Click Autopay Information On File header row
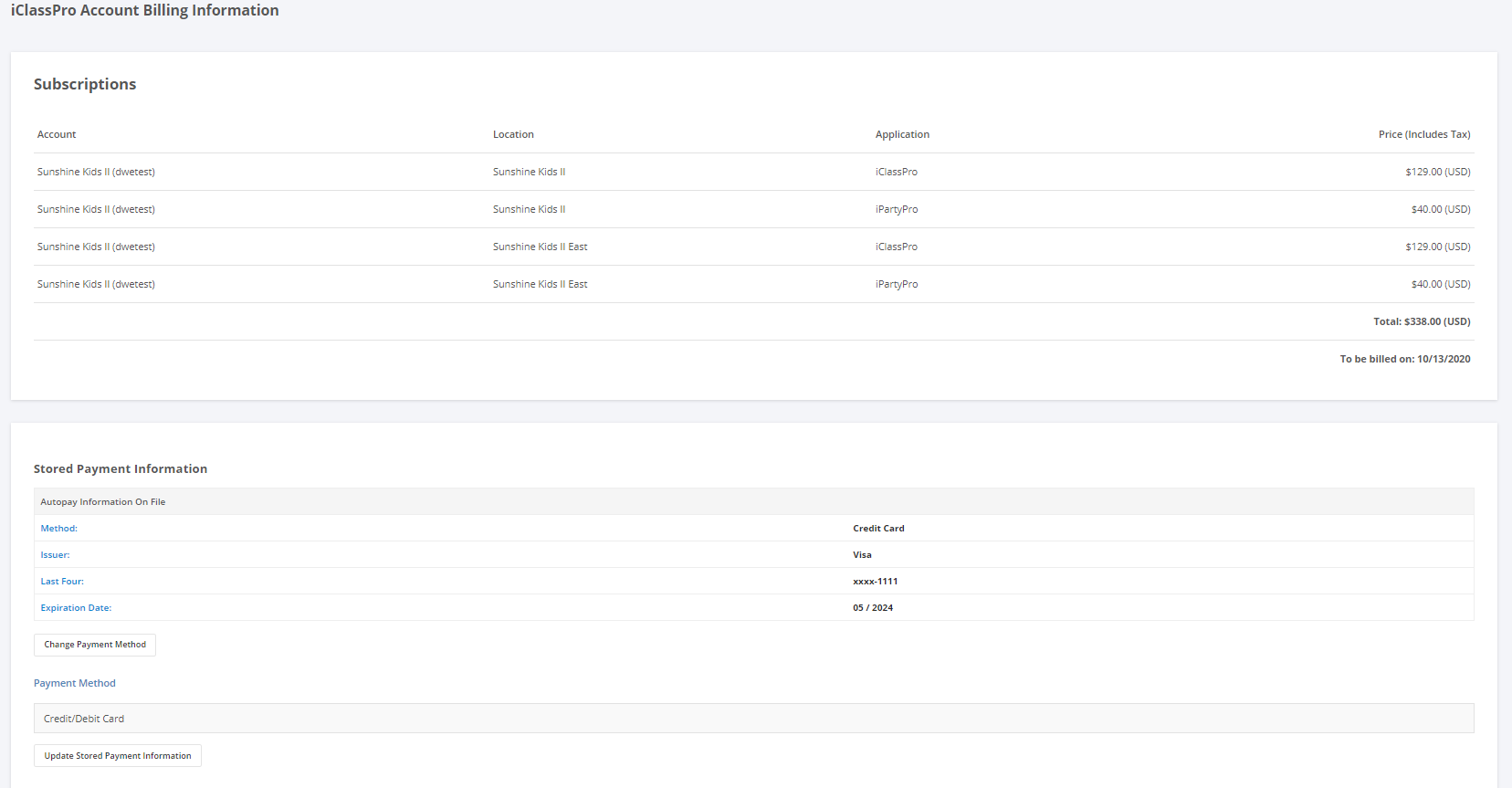The width and height of the screenshot is (1512, 788). (754, 501)
